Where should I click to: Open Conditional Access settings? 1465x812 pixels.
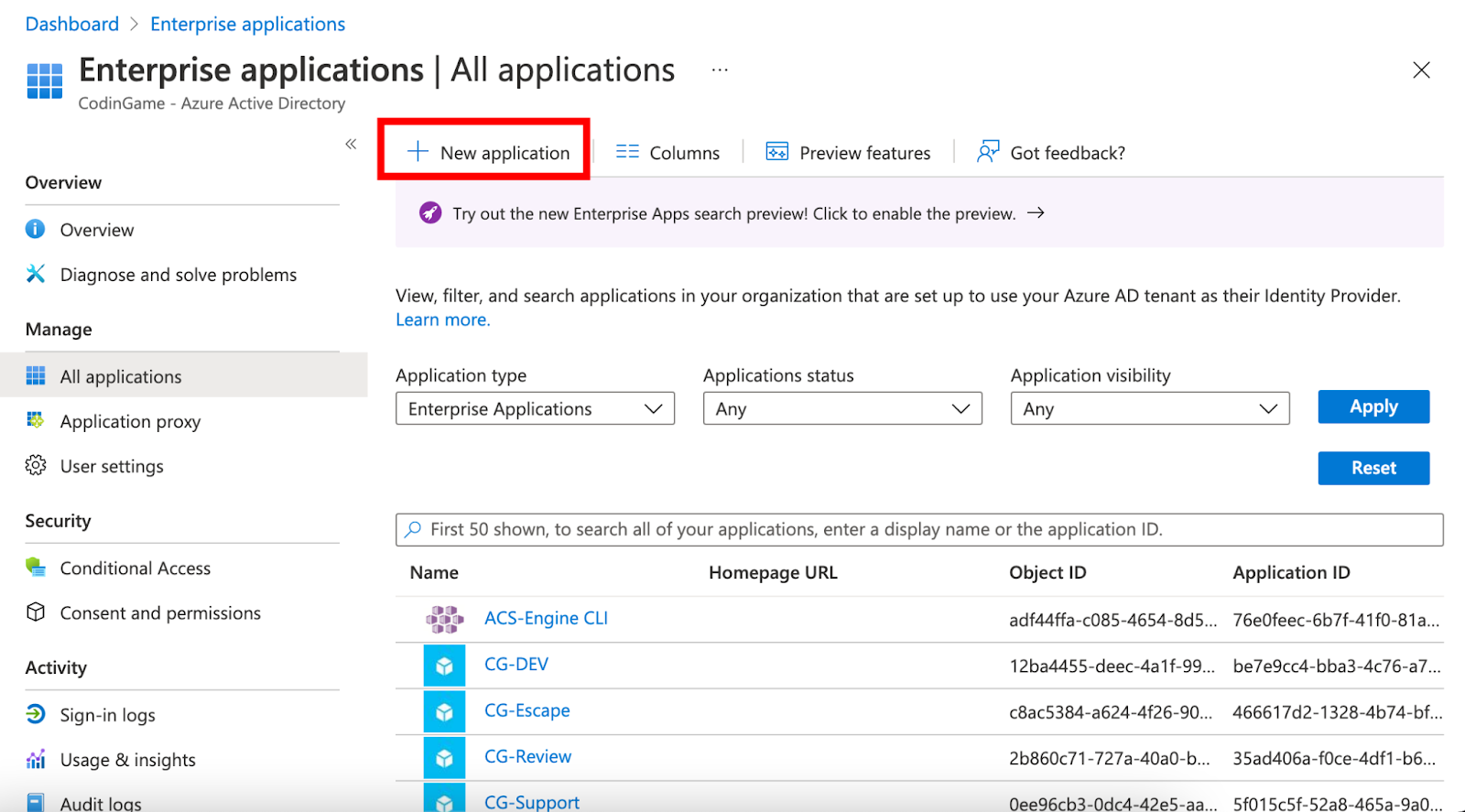pyautogui.click(x=135, y=568)
